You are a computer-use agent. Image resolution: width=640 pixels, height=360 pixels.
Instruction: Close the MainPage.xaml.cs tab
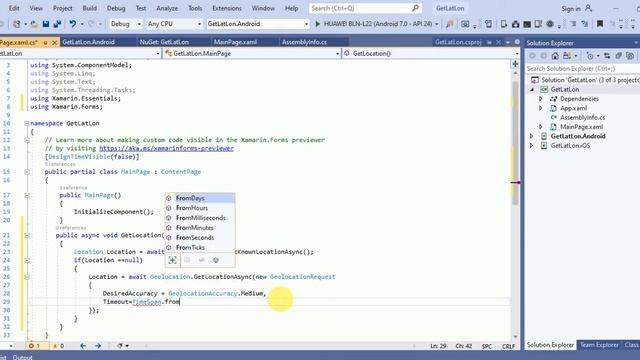tap(55, 42)
